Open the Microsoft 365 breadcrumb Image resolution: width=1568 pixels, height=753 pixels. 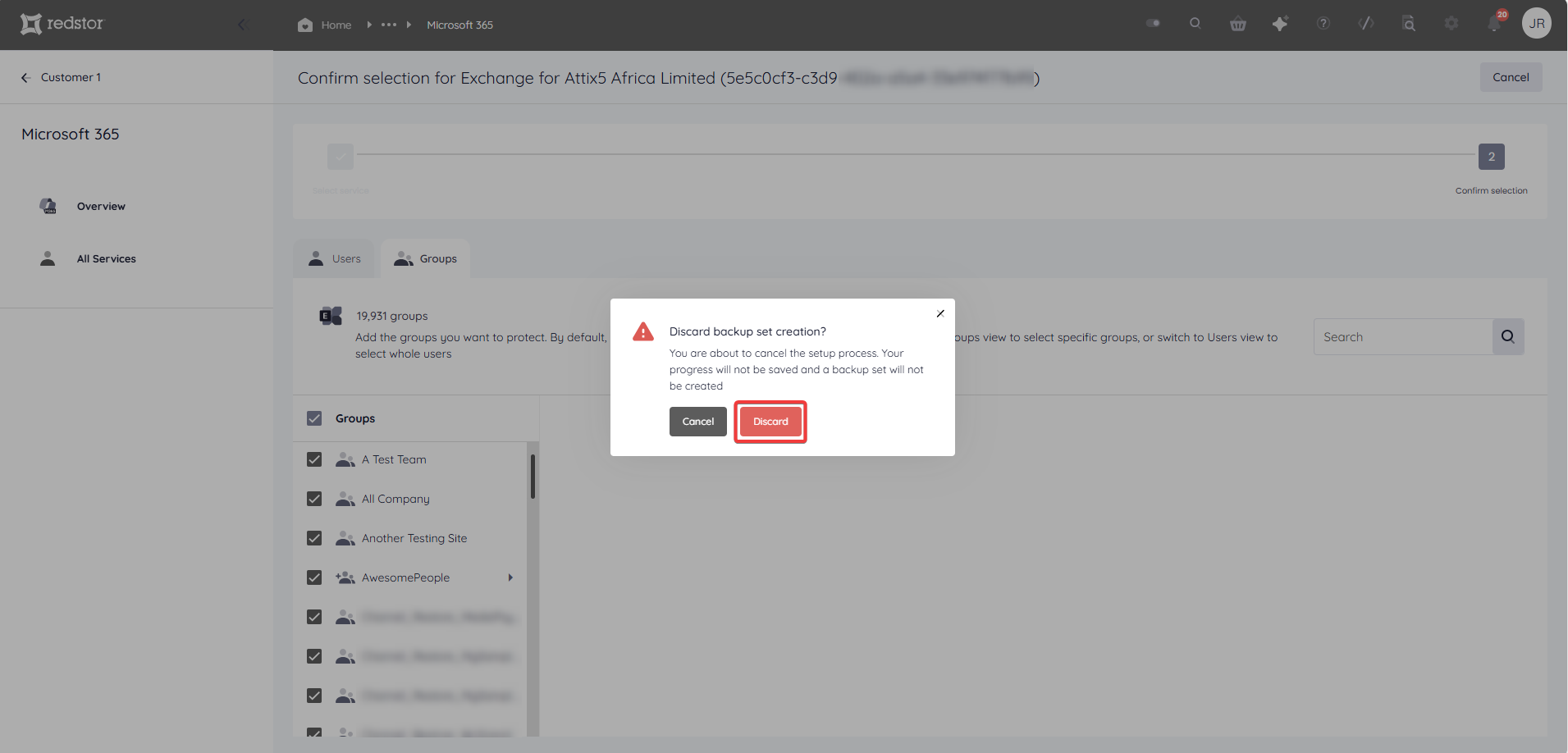[459, 25]
